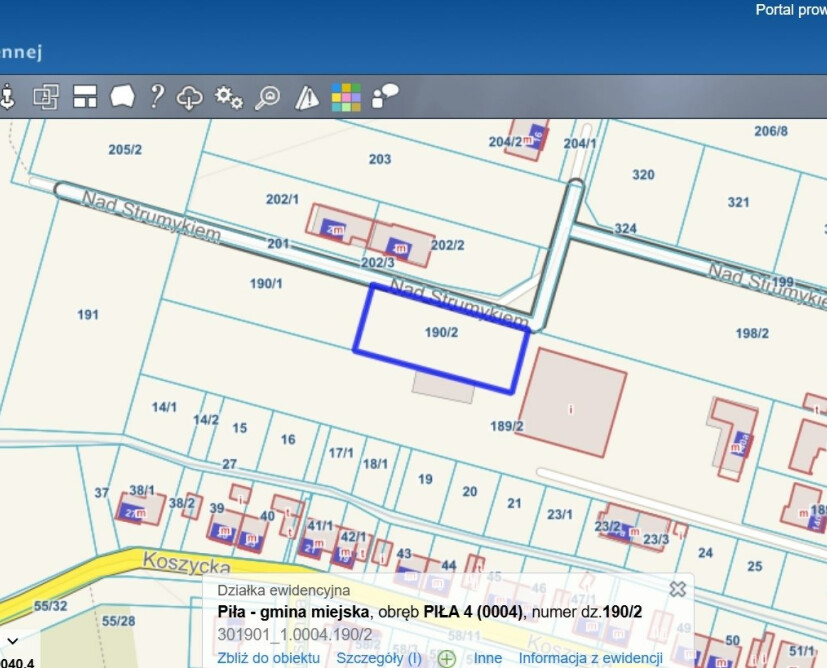Click the magnifier search tool
This screenshot has height=668, width=827.
268,97
